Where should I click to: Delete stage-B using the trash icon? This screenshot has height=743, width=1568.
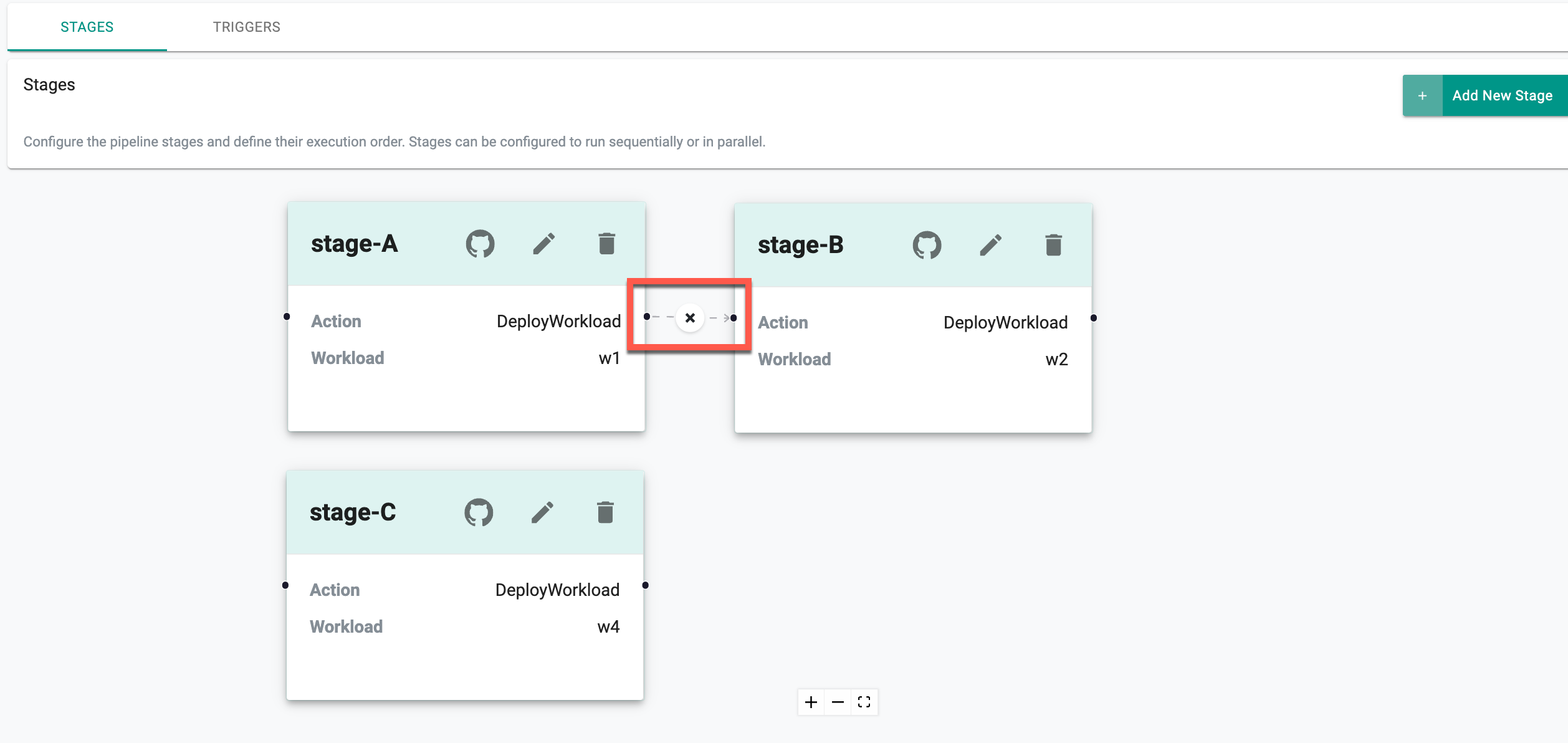(x=1053, y=245)
